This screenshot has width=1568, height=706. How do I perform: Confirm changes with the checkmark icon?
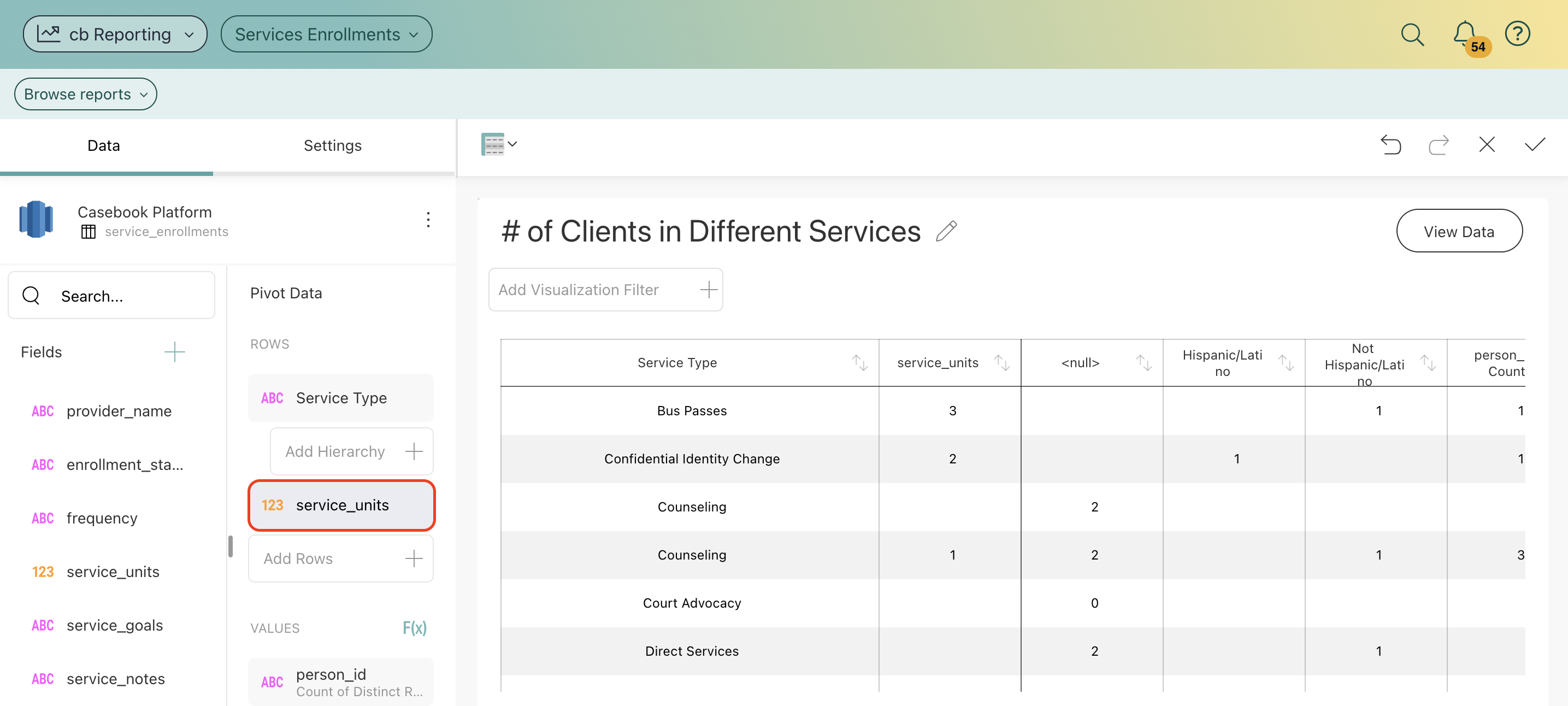(1535, 145)
